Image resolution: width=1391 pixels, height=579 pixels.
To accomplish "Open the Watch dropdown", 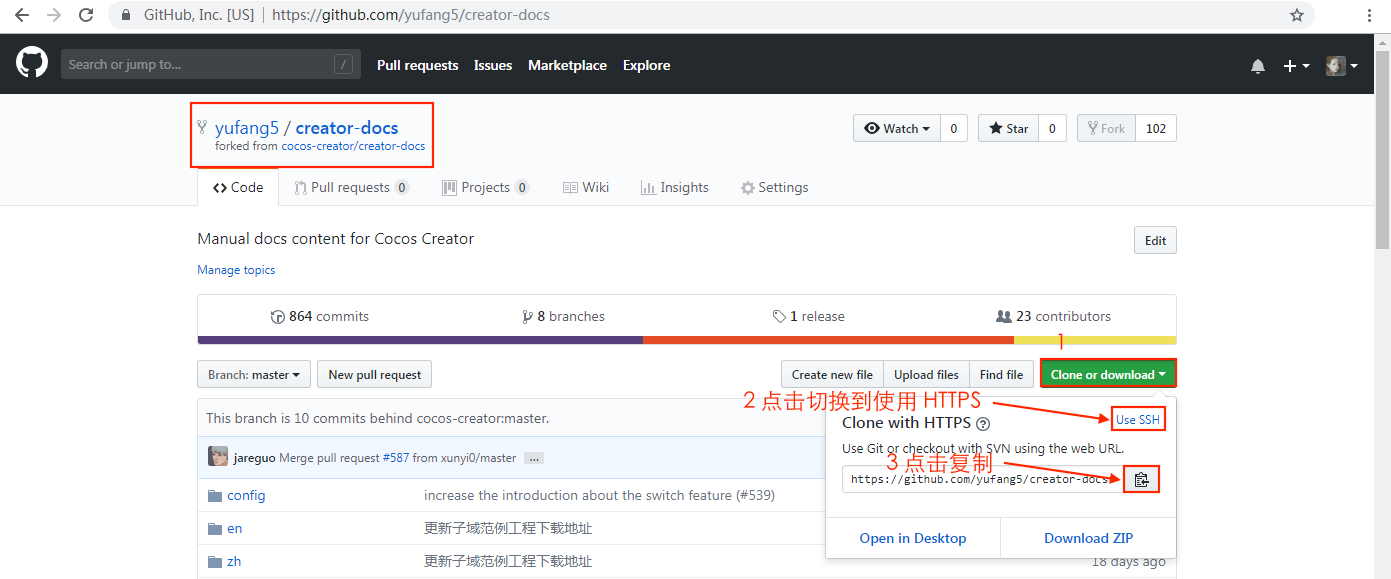I will tap(896, 128).
